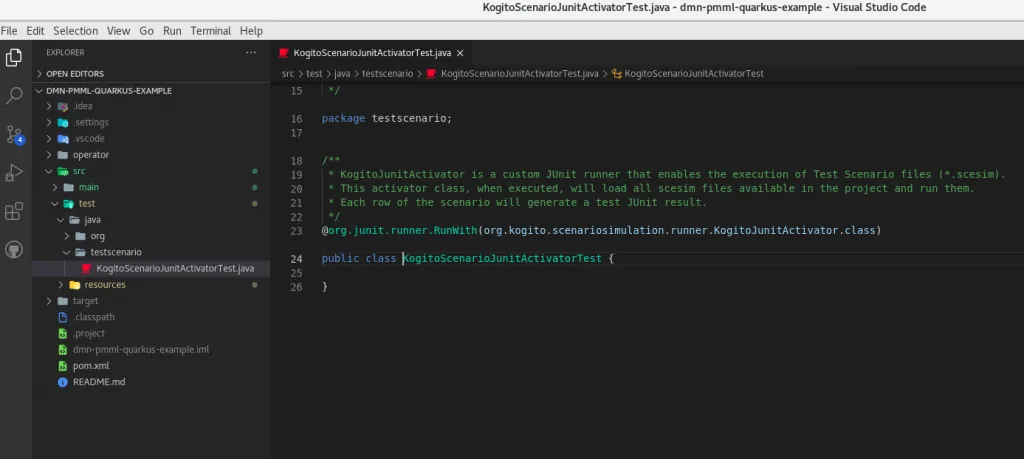Expand the operator folder chevron
1024x459 pixels.
click(49, 155)
